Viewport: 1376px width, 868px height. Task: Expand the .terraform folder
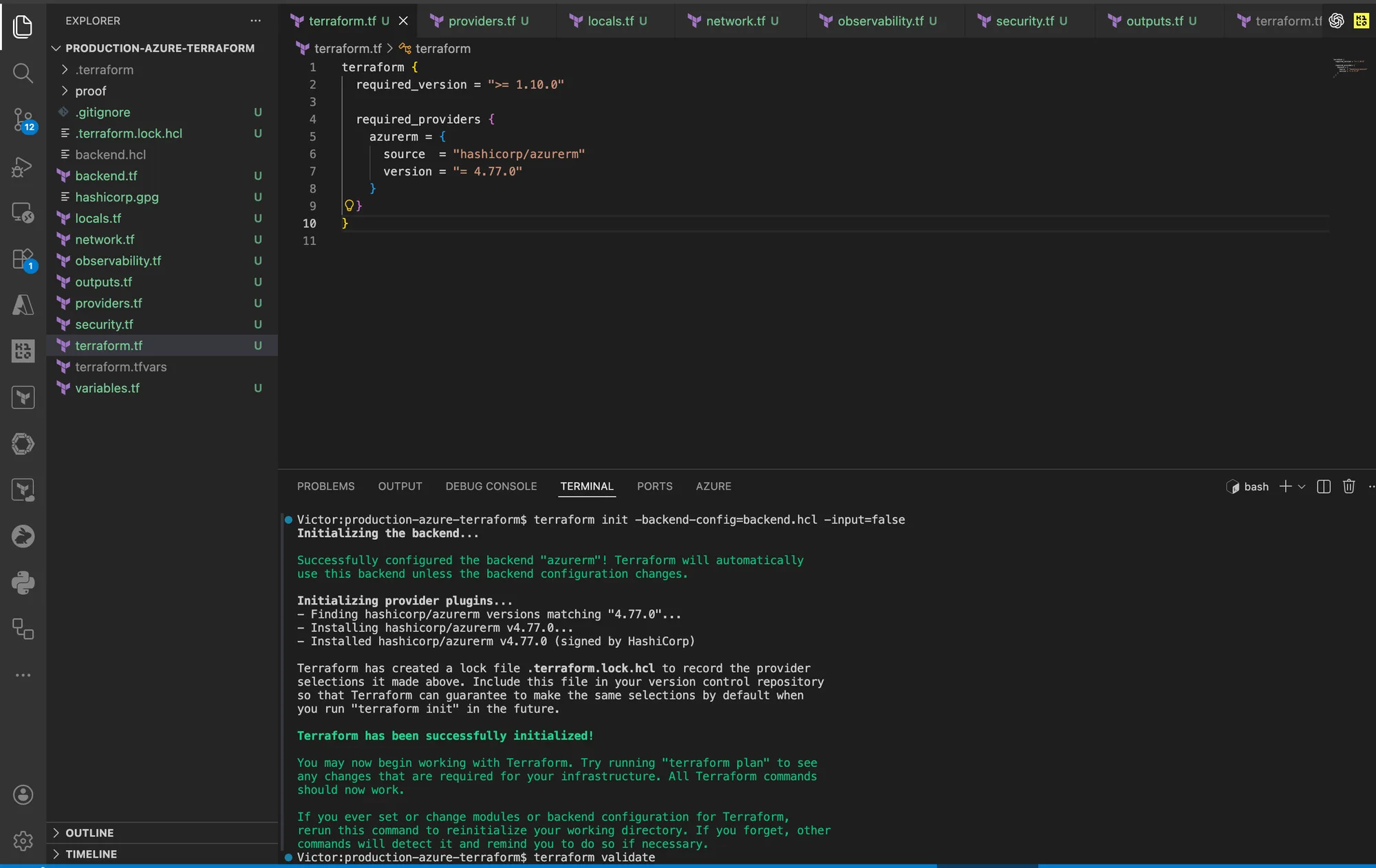pos(162,69)
